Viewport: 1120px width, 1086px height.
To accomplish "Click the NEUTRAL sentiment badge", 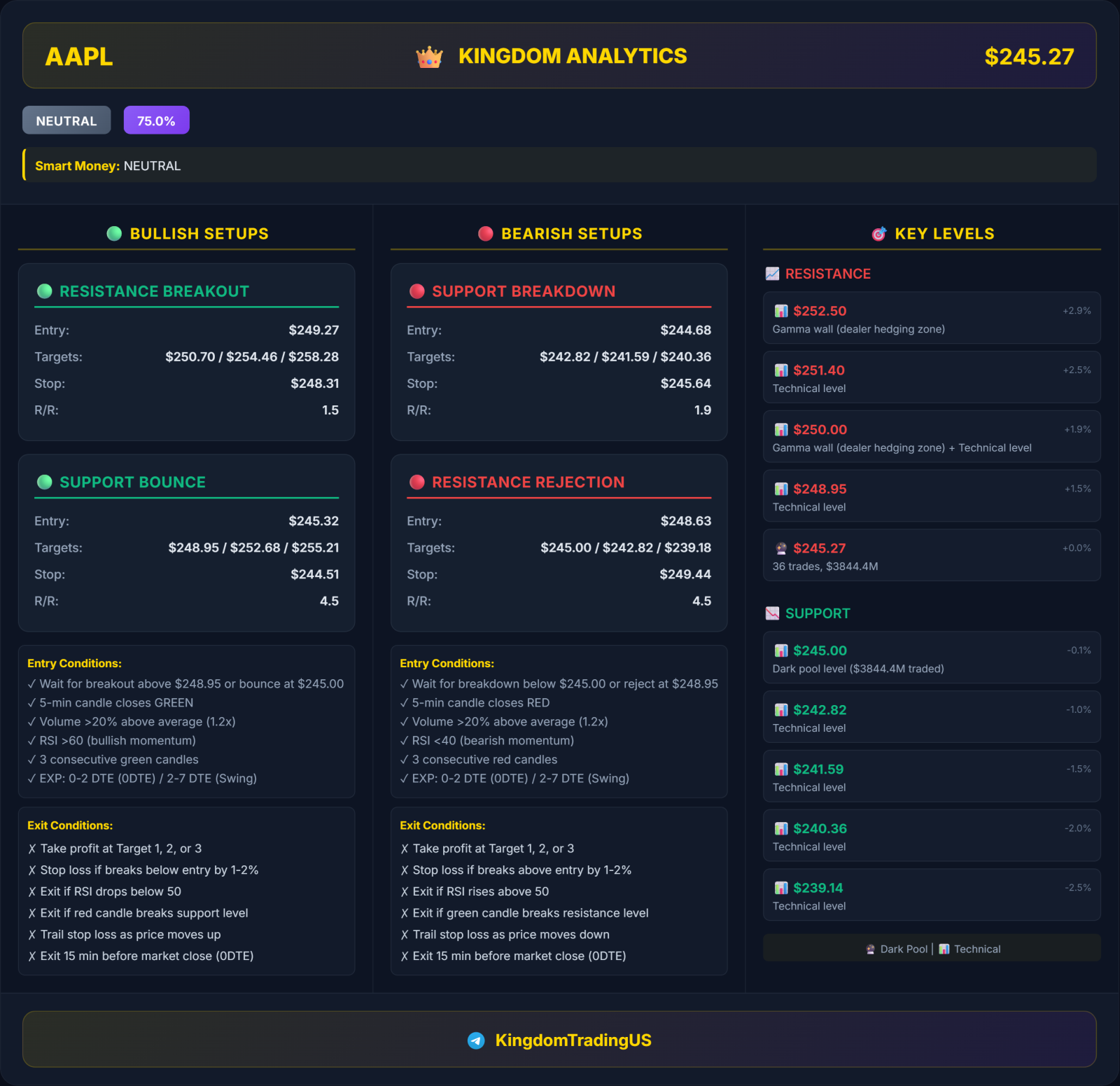I will 66,120.
